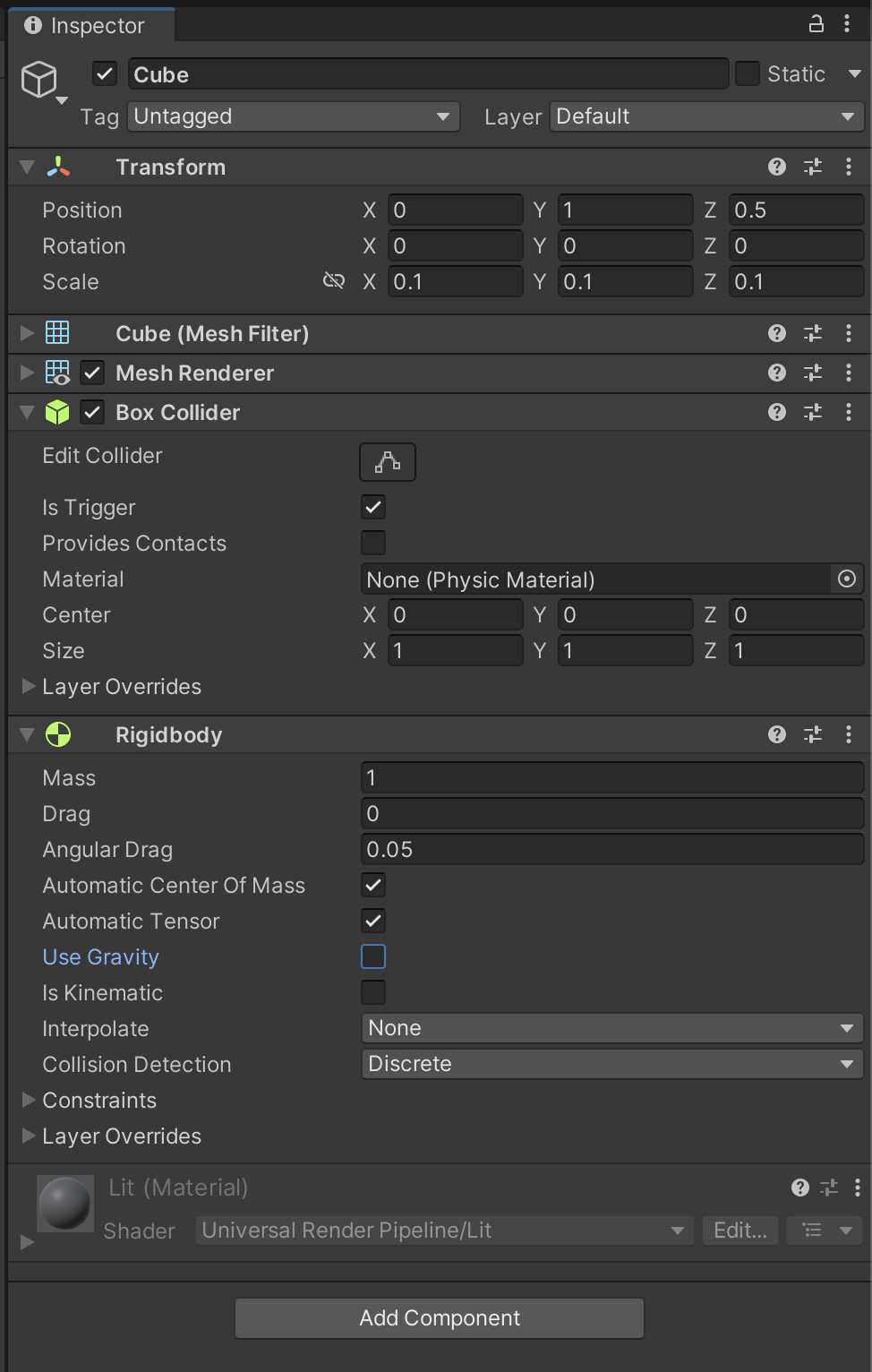Open the Shader dropdown Universal Render Pipeline/Lit

445,1231
